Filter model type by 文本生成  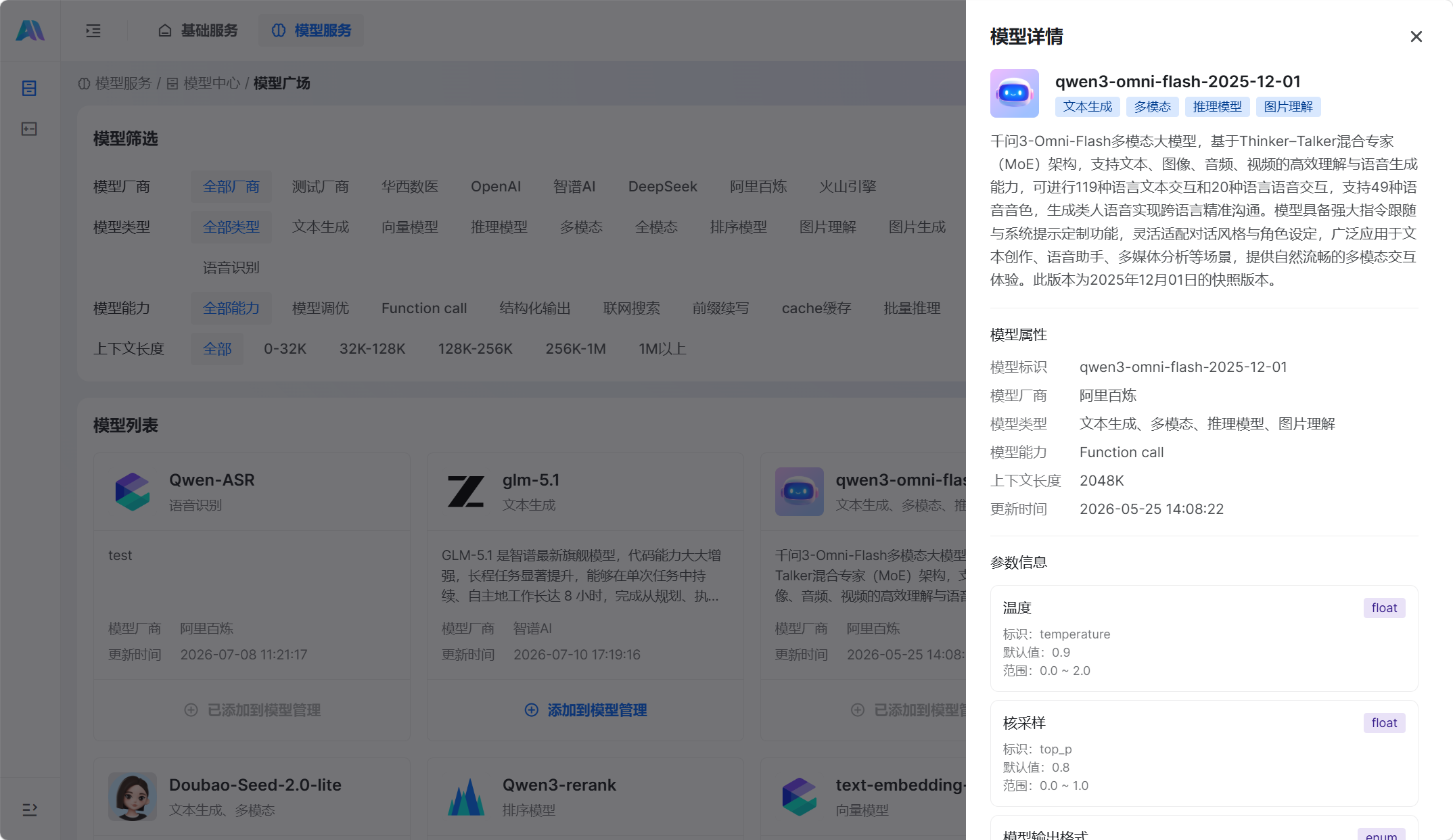pos(321,227)
